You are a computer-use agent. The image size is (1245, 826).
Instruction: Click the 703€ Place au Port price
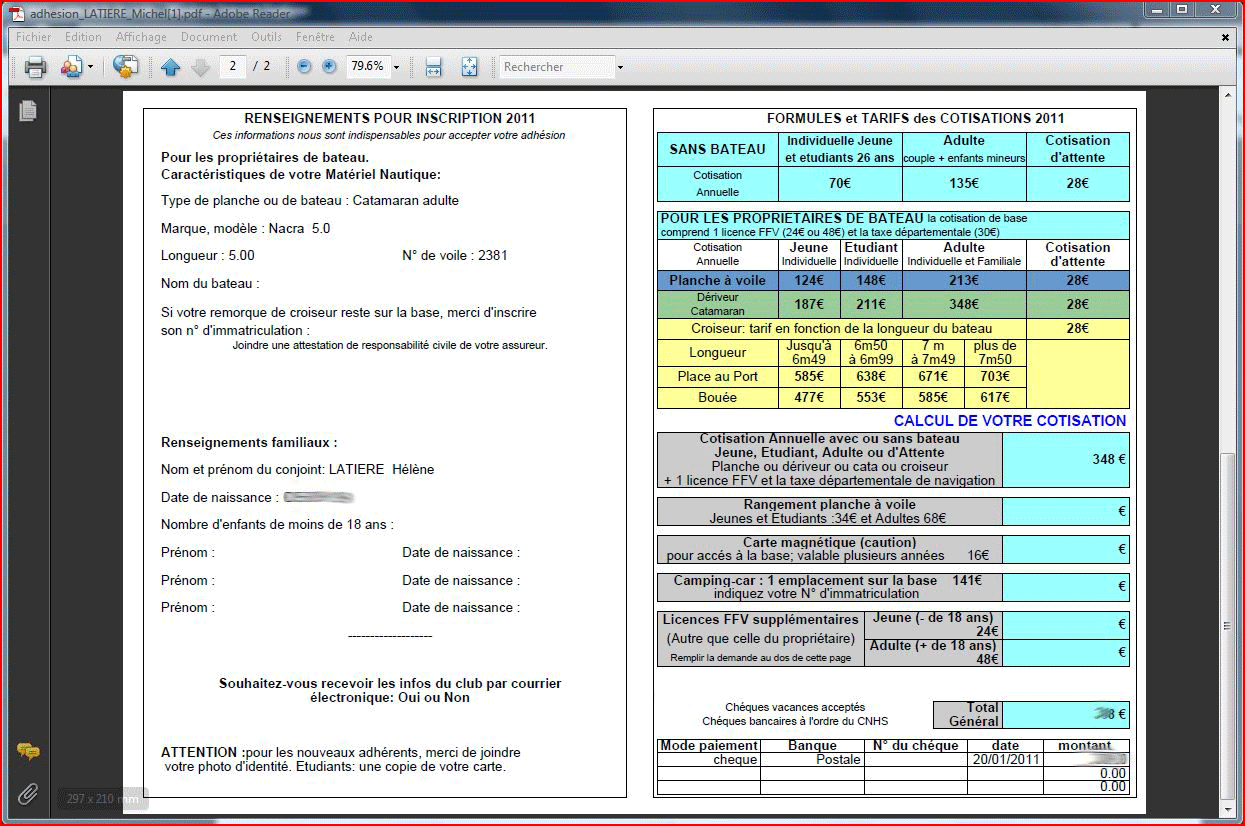coord(994,377)
